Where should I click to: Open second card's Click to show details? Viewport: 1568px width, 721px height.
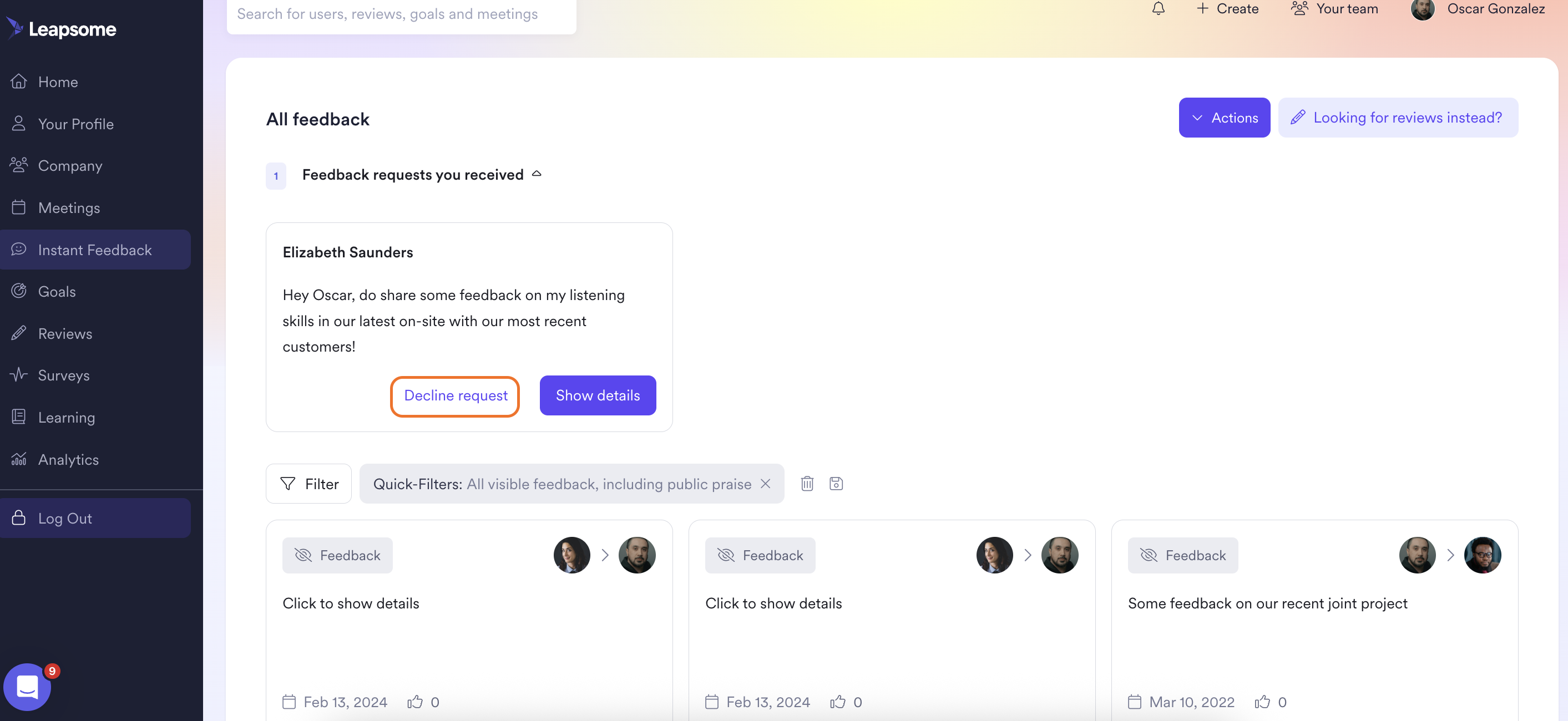point(773,603)
